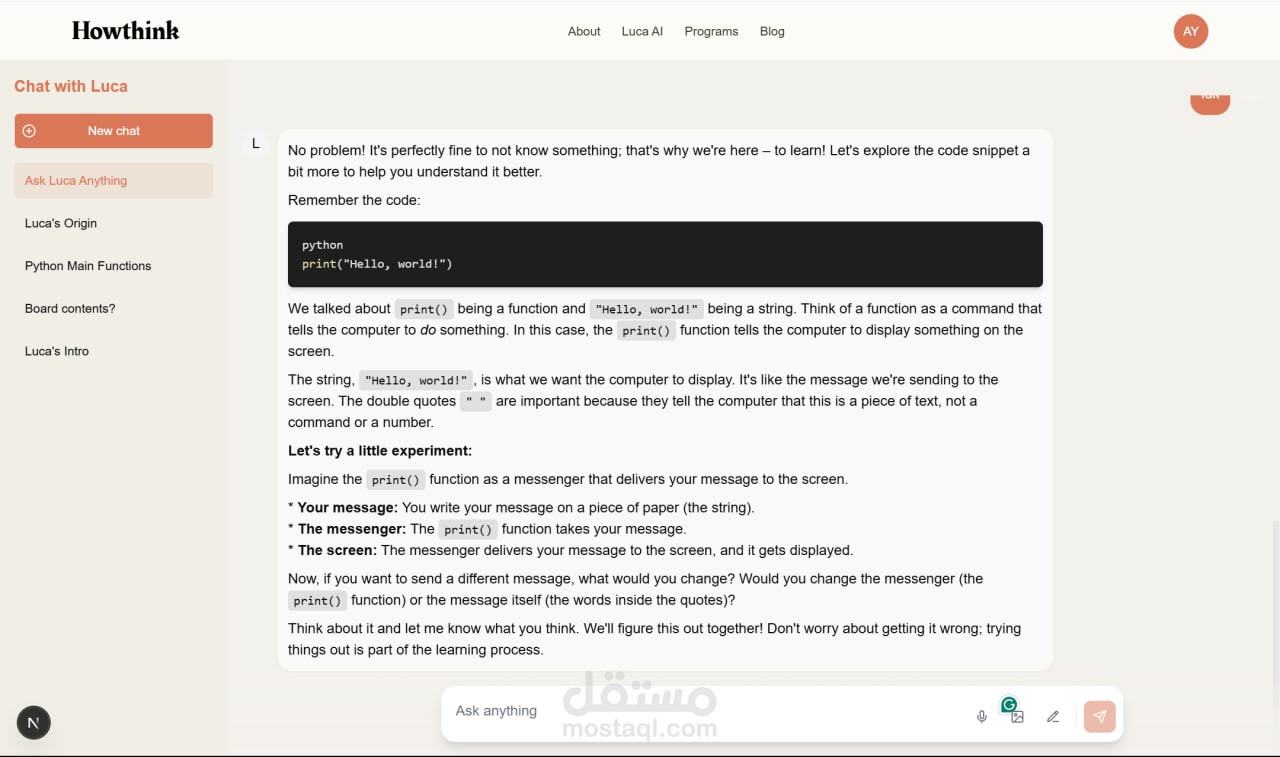Start a New chat

coord(113,131)
